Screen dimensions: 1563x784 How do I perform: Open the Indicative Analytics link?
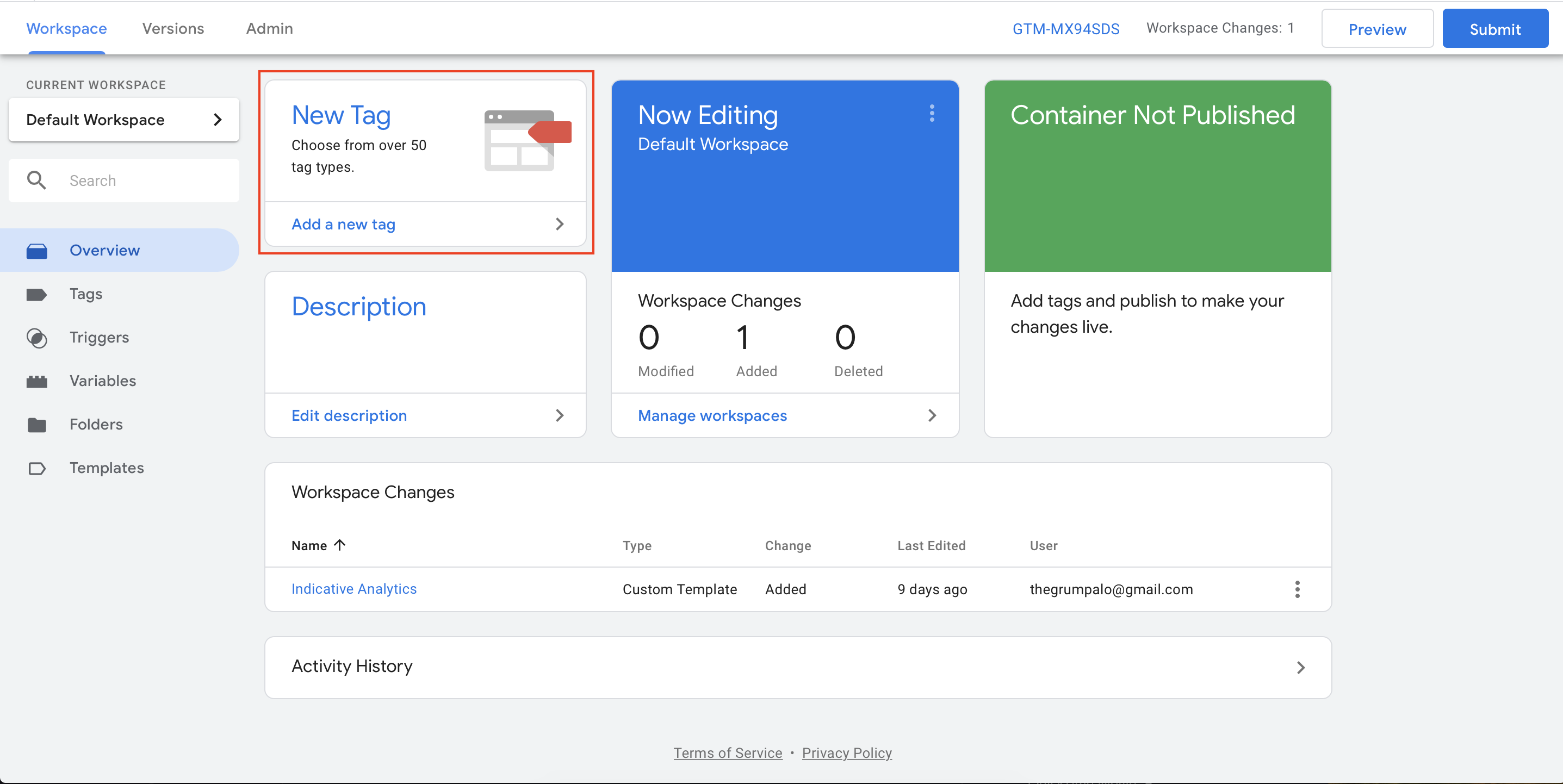pyautogui.click(x=353, y=589)
